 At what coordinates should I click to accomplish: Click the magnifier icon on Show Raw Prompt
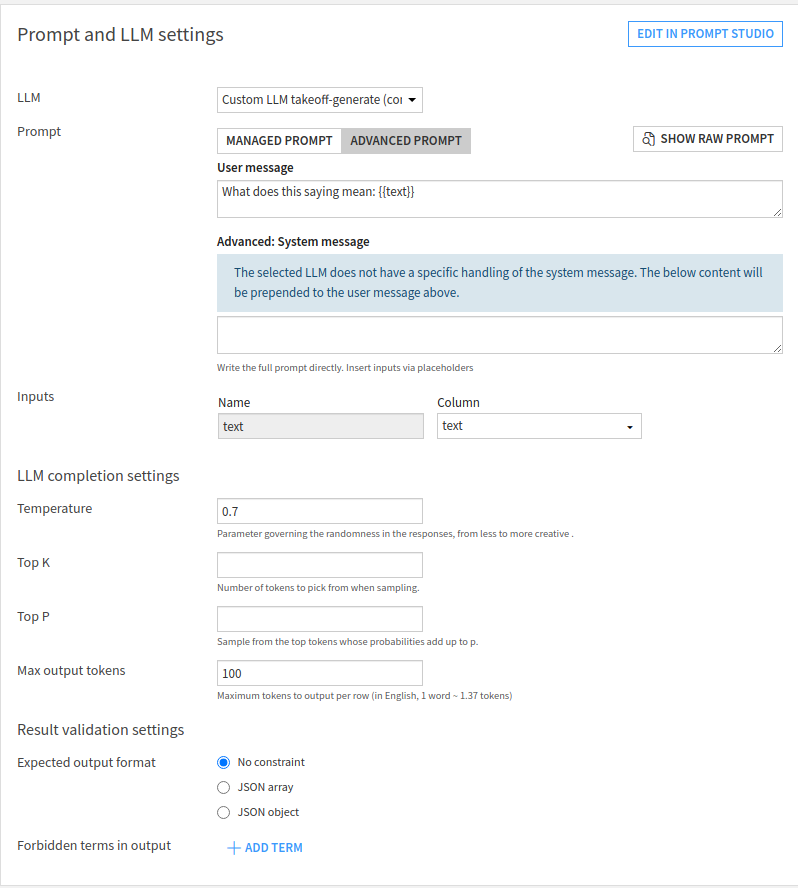point(648,139)
